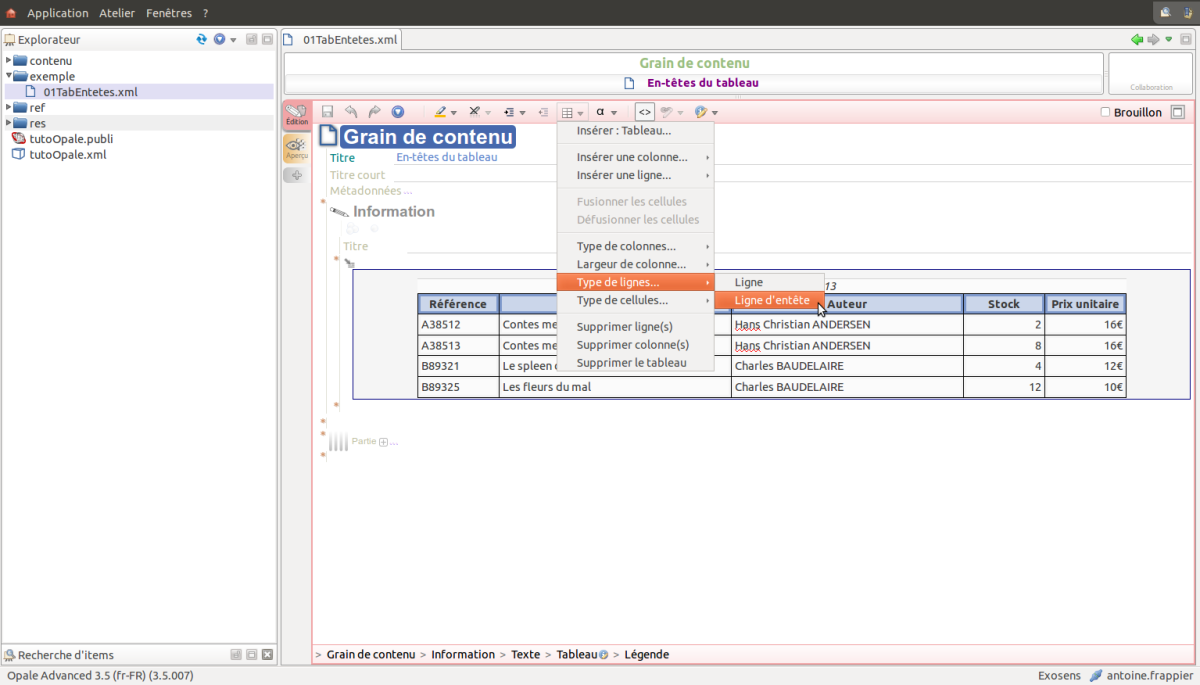Refresh the Explorateur panel
This screenshot has width=1200, height=685.
coord(202,40)
